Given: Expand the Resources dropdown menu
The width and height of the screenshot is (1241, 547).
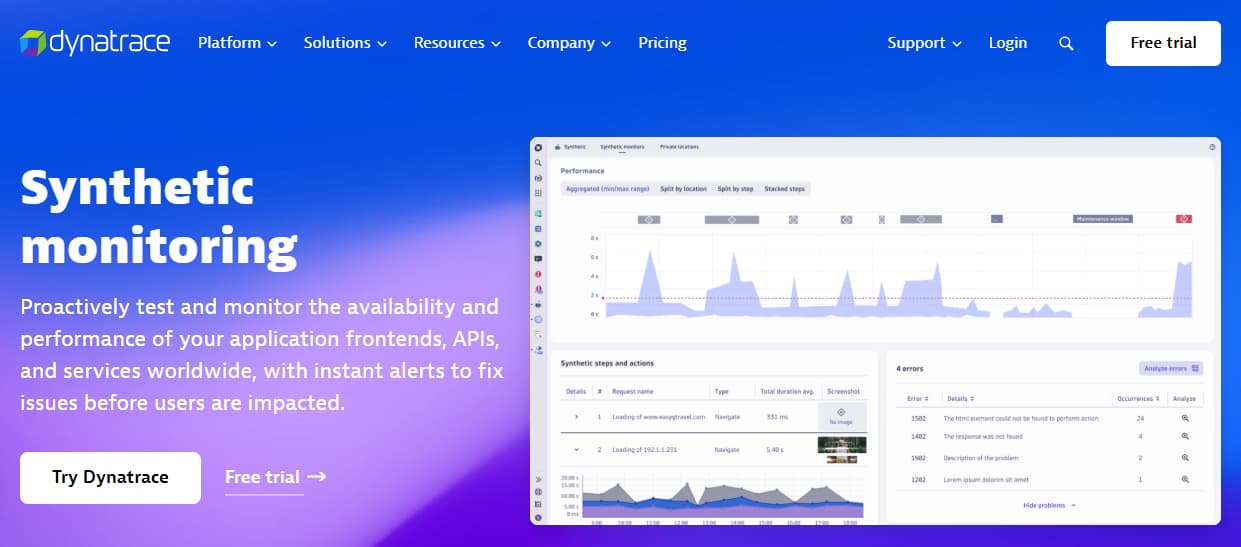Looking at the screenshot, I should click(x=457, y=43).
